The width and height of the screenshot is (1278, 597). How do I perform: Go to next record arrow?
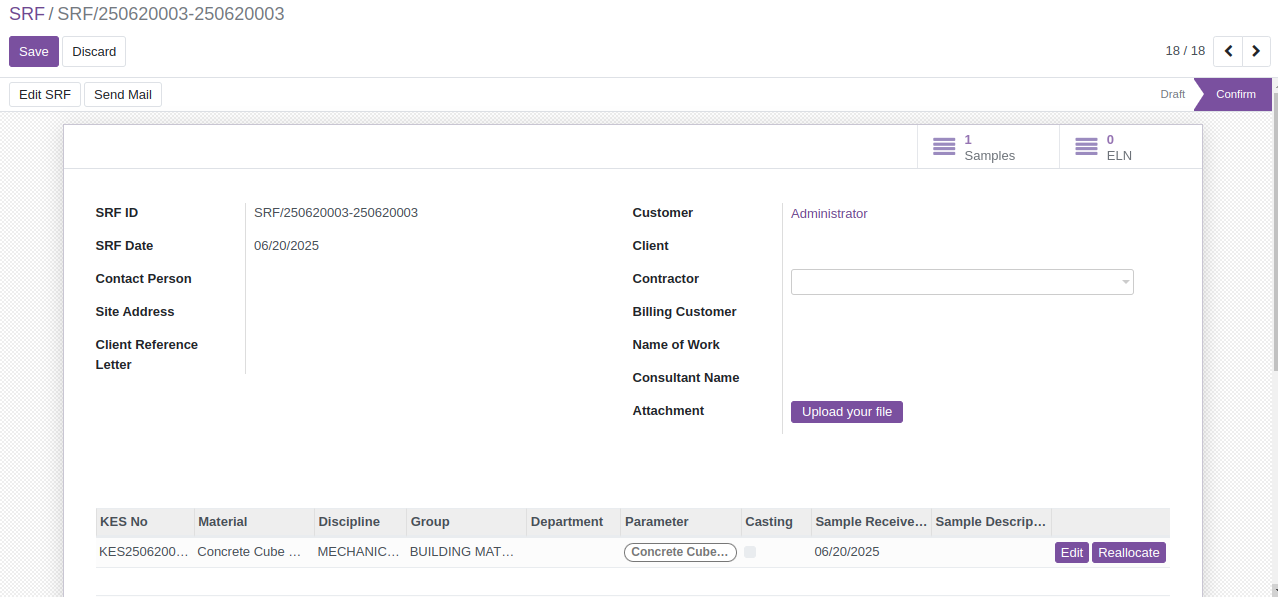point(1256,51)
